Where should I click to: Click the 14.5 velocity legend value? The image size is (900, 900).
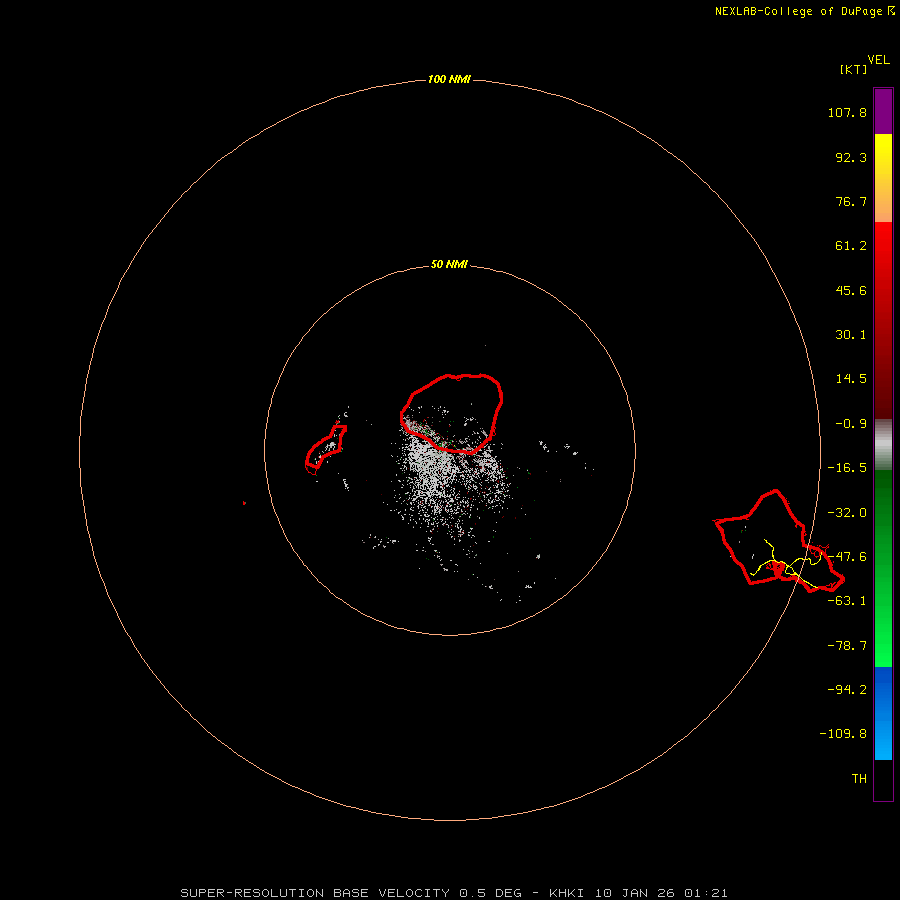851,379
